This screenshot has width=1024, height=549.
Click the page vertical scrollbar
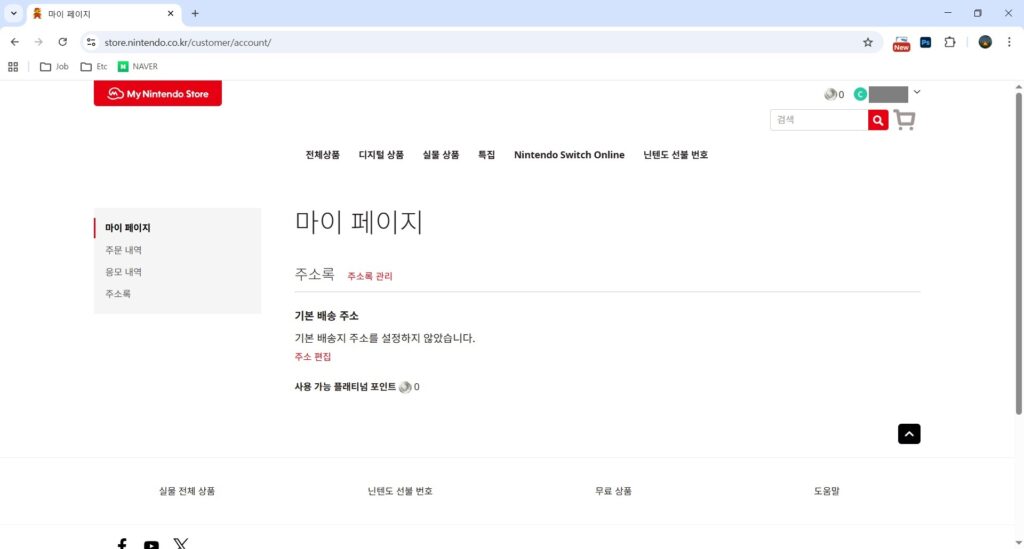click(1018, 250)
